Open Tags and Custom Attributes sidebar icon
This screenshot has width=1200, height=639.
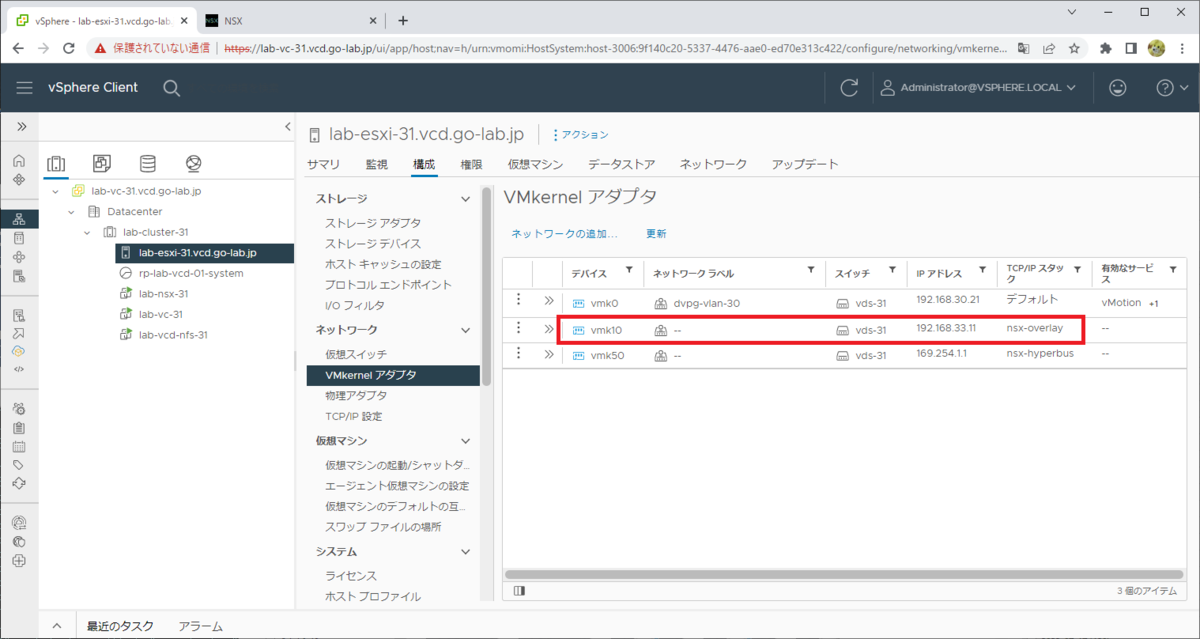click(x=19, y=465)
